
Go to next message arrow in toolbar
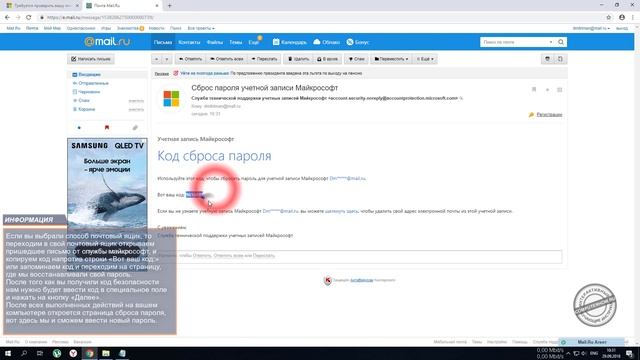(x=167, y=59)
